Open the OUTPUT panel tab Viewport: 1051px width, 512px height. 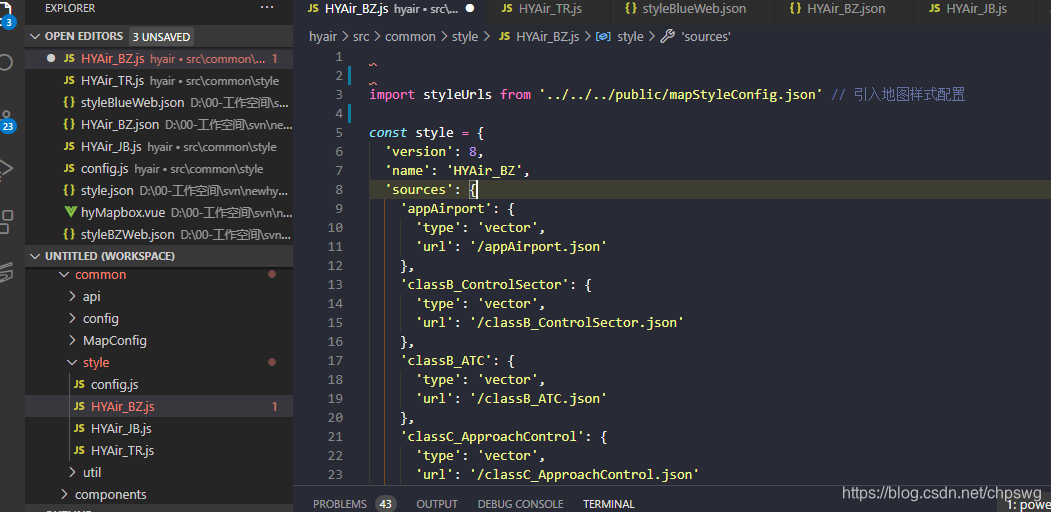click(437, 504)
